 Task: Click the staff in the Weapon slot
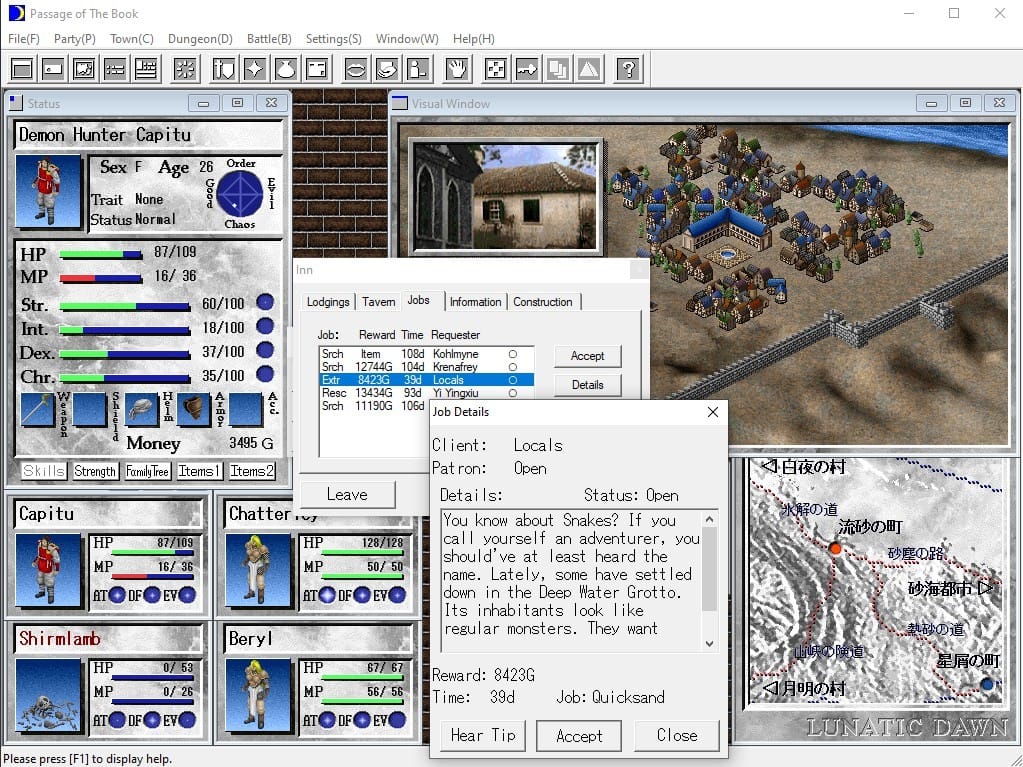coord(38,410)
